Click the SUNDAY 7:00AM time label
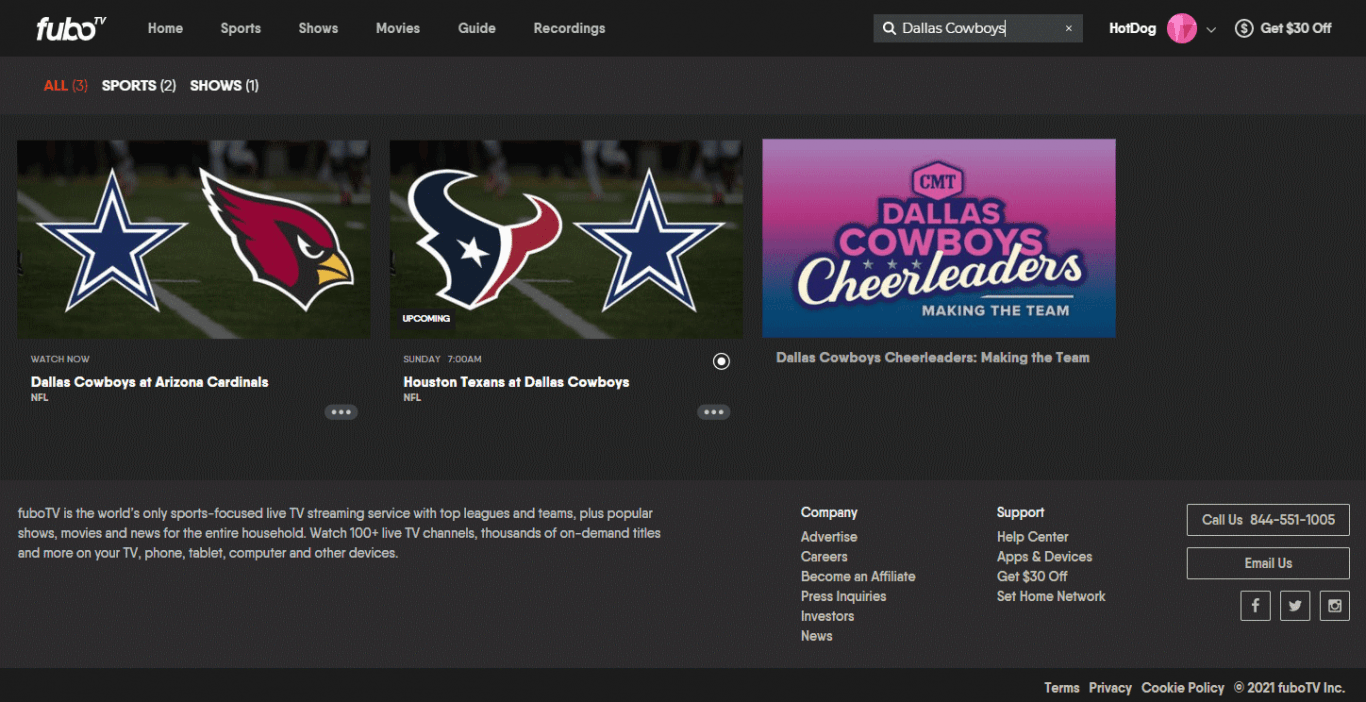The width and height of the screenshot is (1366, 702). pos(443,359)
